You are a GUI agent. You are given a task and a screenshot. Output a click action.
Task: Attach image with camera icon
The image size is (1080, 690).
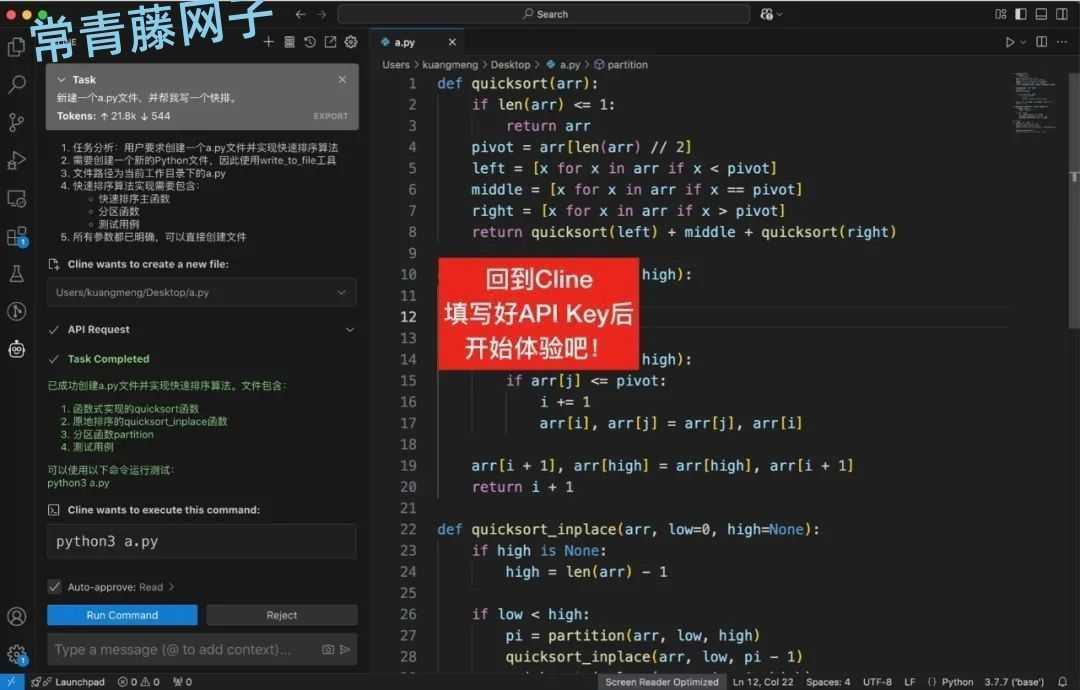[328, 649]
